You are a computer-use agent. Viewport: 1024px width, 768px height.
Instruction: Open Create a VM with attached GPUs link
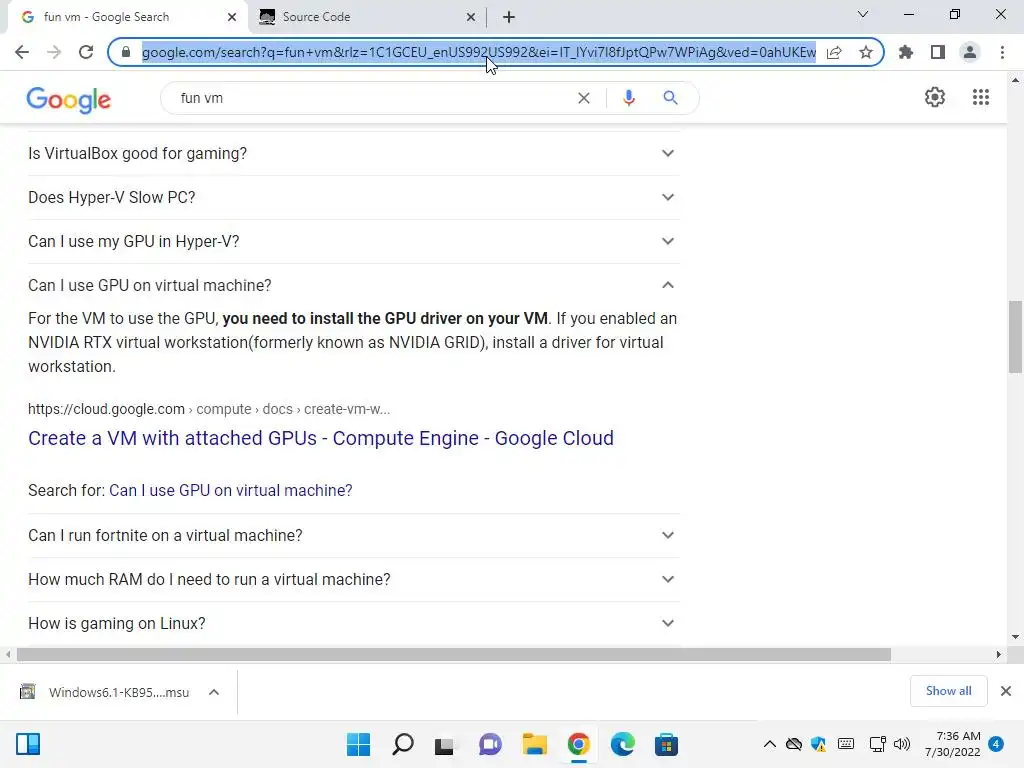[321, 438]
